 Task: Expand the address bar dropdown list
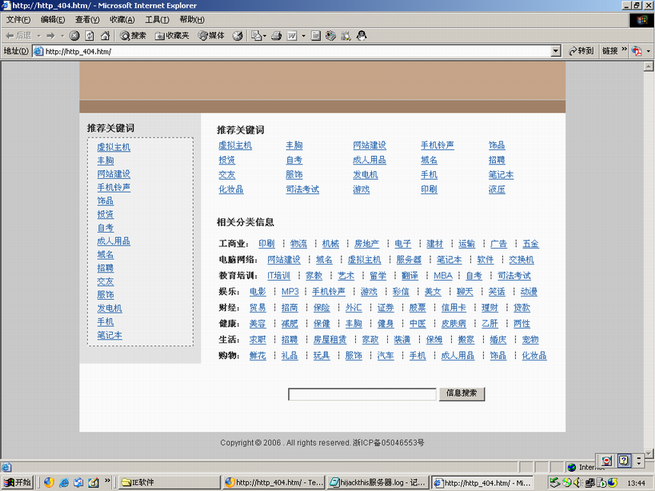[x=555, y=51]
